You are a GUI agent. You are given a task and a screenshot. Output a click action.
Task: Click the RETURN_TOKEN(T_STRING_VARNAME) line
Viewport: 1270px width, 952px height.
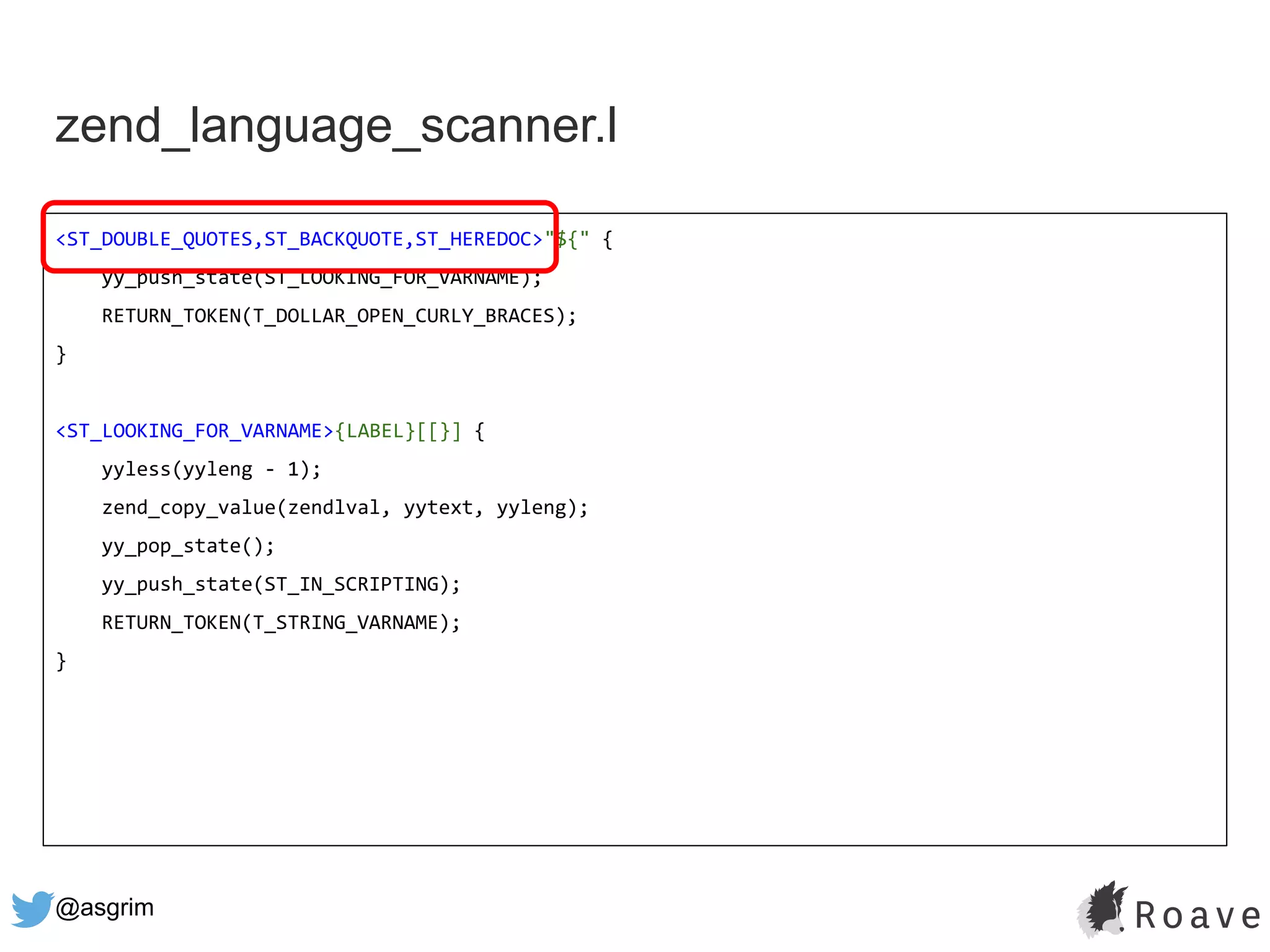[x=281, y=622]
